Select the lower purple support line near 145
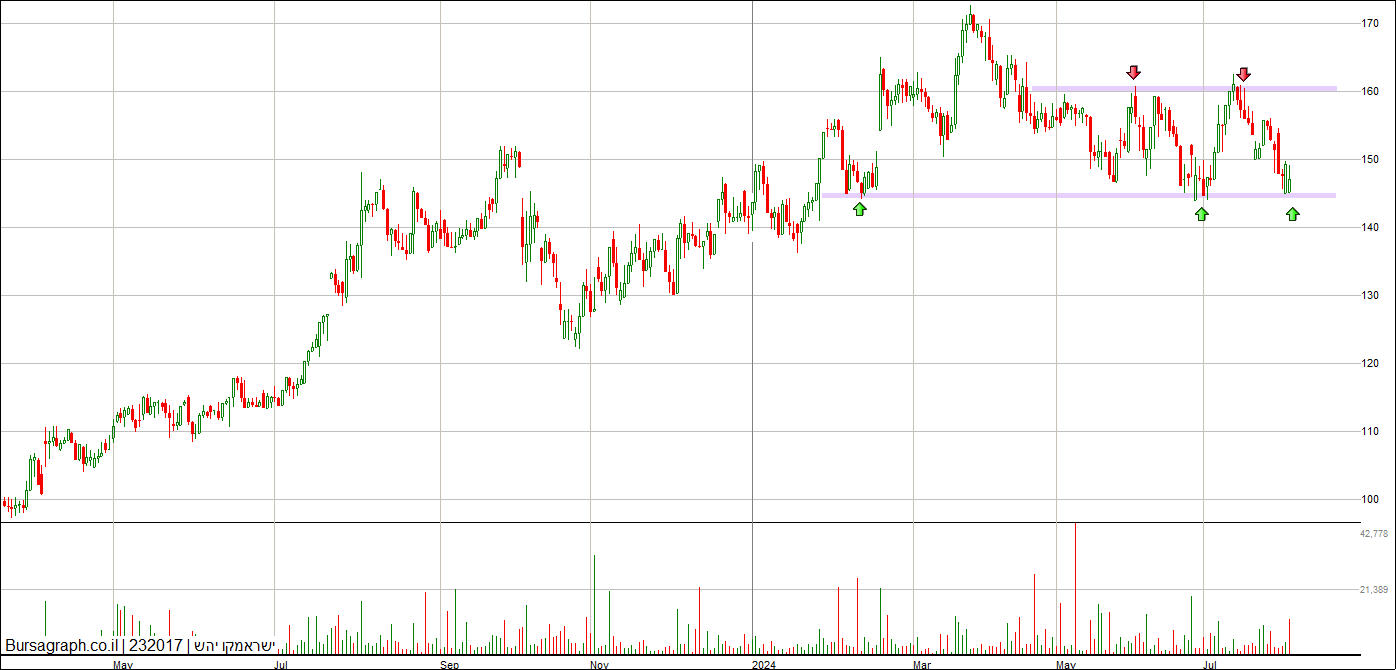The height and width of the screenshot is (670, 1396). tap(1078, 195)
